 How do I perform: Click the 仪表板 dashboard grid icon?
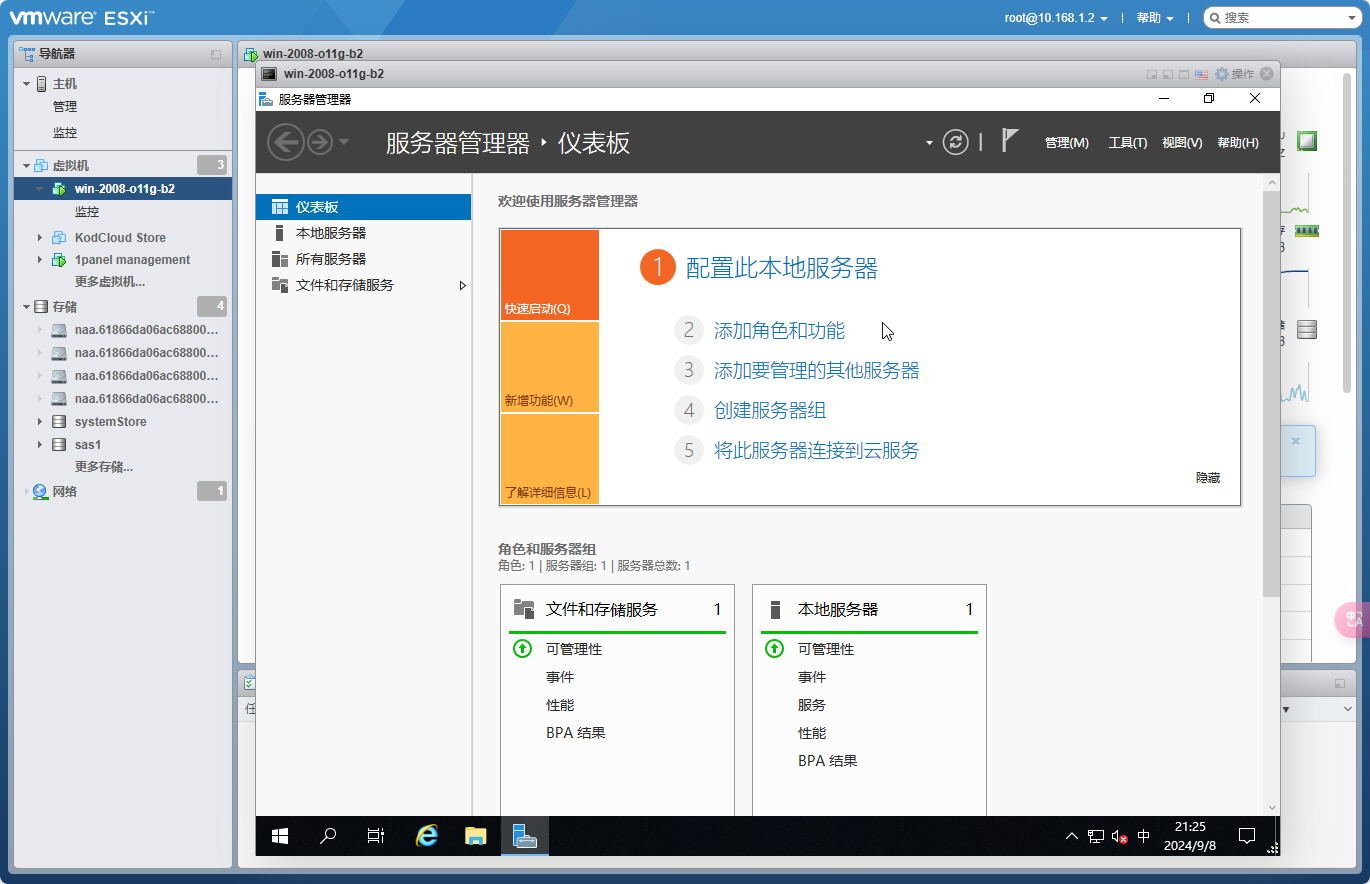point(280,207)
